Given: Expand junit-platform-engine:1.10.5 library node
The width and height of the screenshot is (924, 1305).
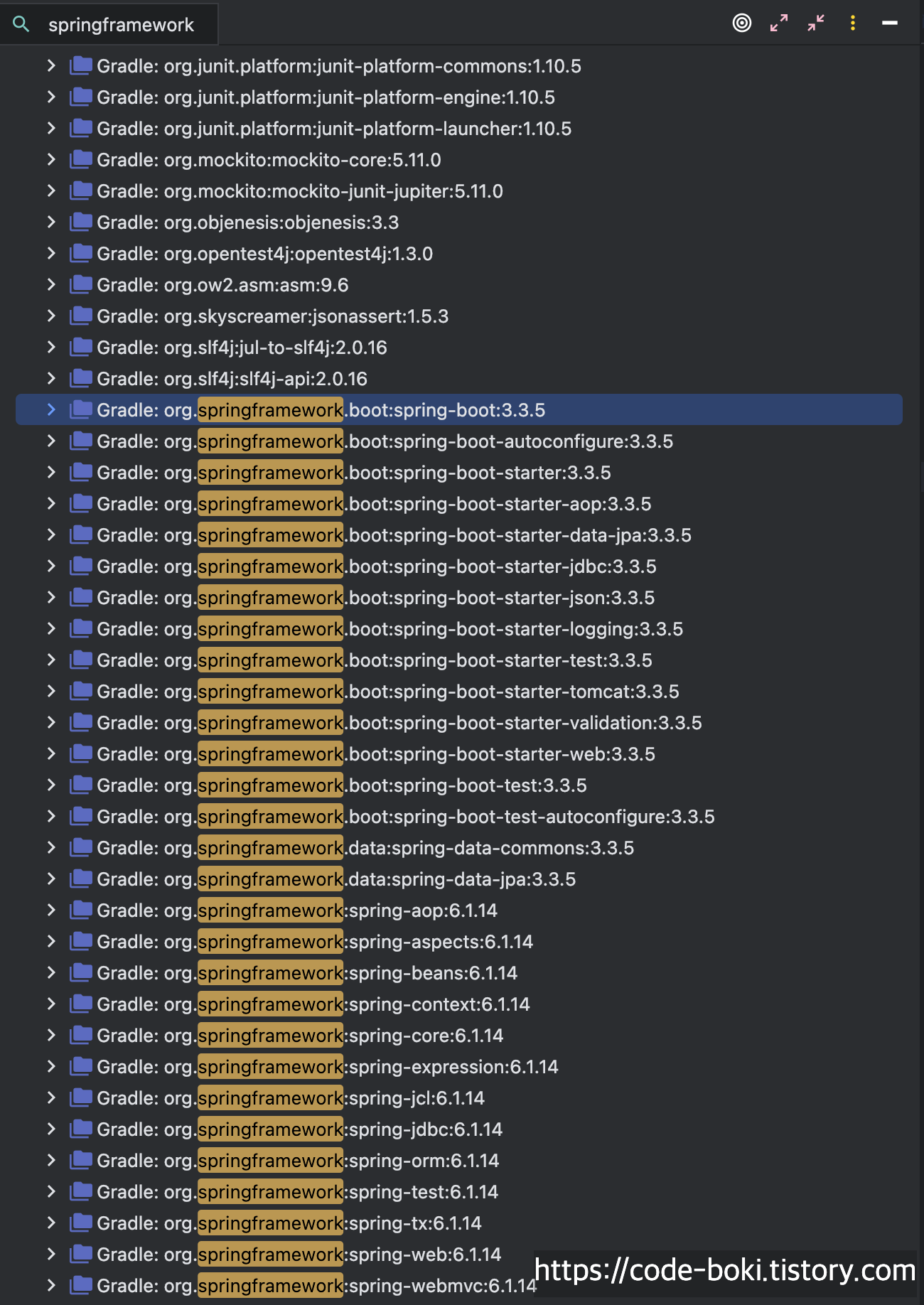Looking at the screenshot, I should 51,97.
